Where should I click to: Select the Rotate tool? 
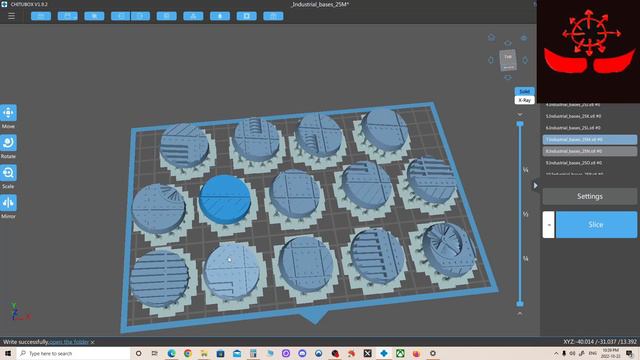pyautogui.click(x=8, y=143)
